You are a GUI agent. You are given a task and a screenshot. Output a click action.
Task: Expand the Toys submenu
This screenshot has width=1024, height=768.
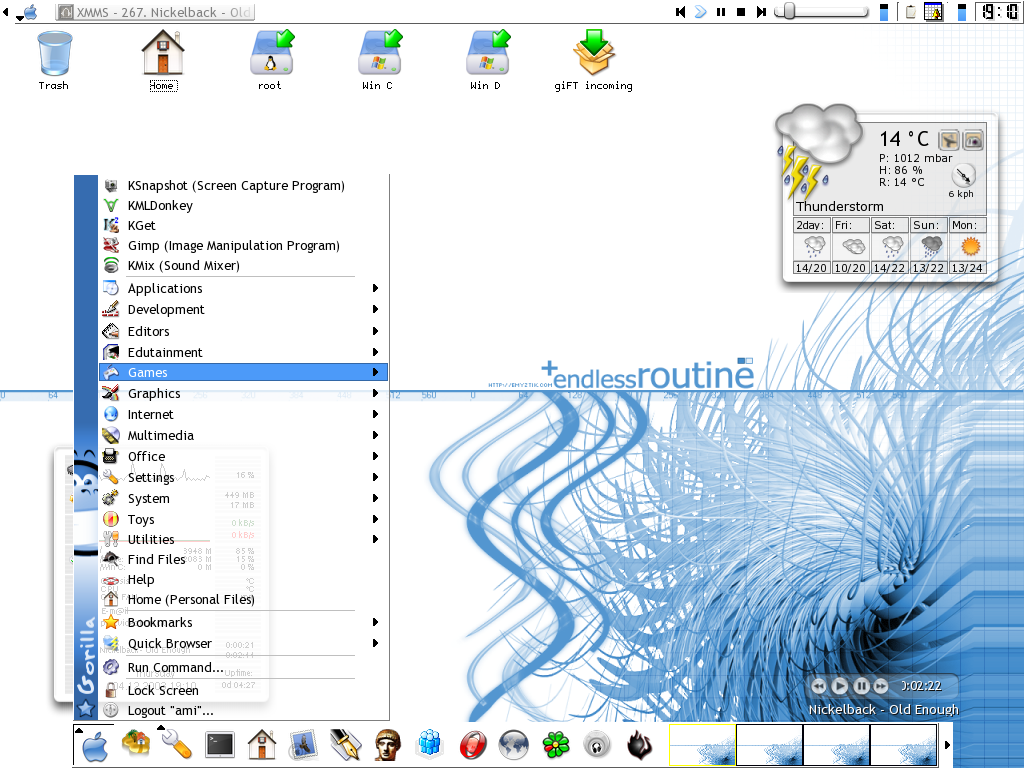coord(243,519)
